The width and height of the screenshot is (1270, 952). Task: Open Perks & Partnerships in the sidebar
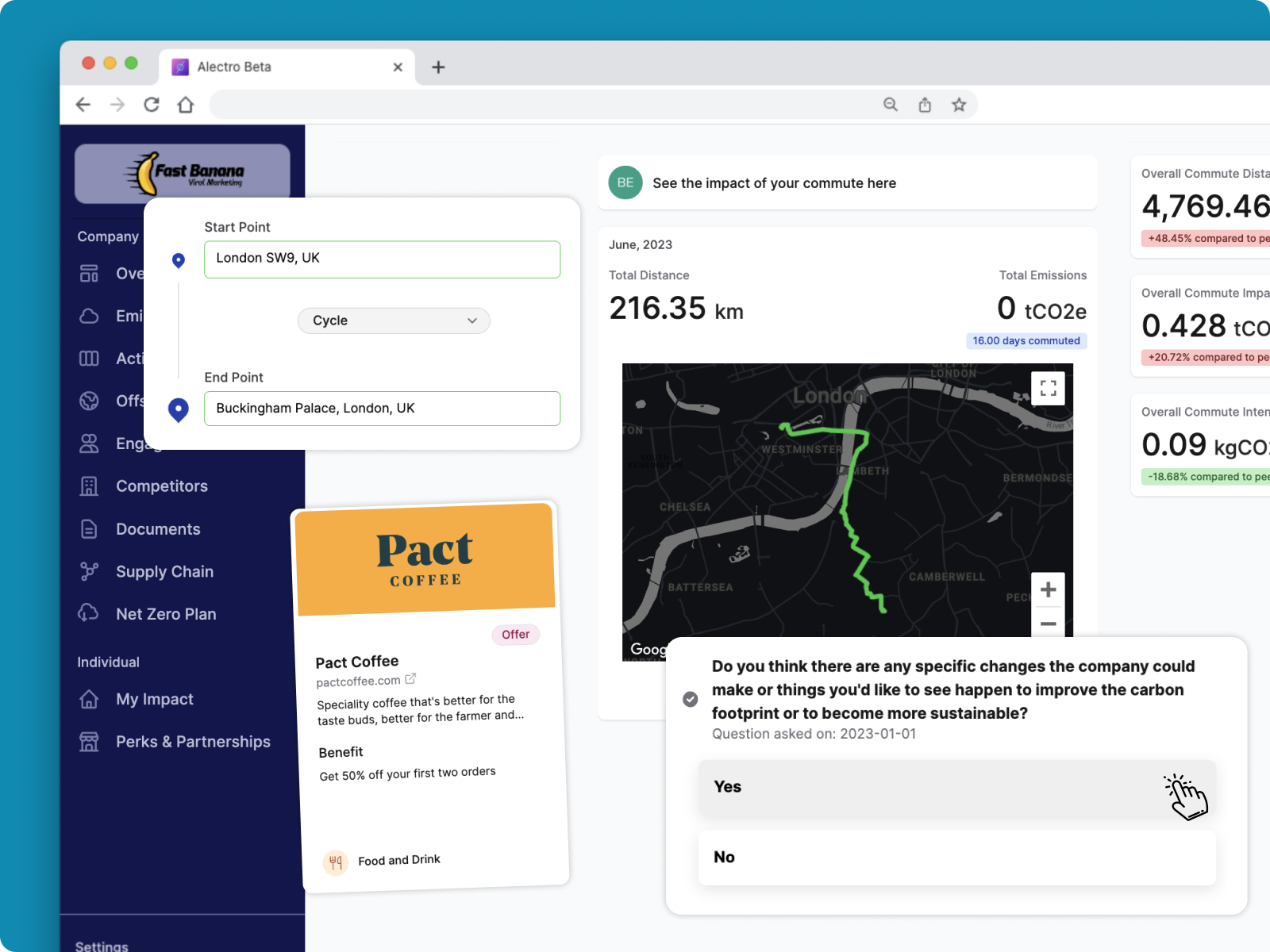[x=193, y=742]
